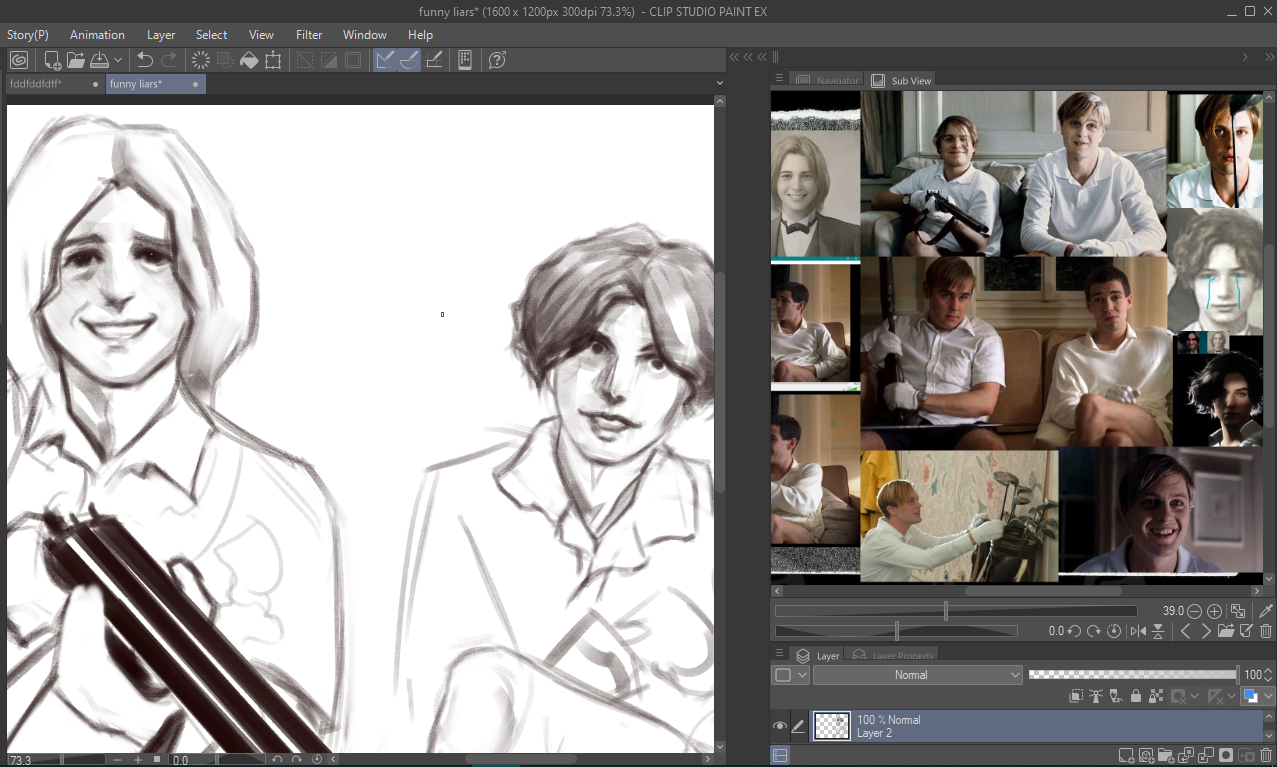Expand the layer color dropdown arrow
The width and height of the screenshot is (1277, 767).
[1268, 696]
